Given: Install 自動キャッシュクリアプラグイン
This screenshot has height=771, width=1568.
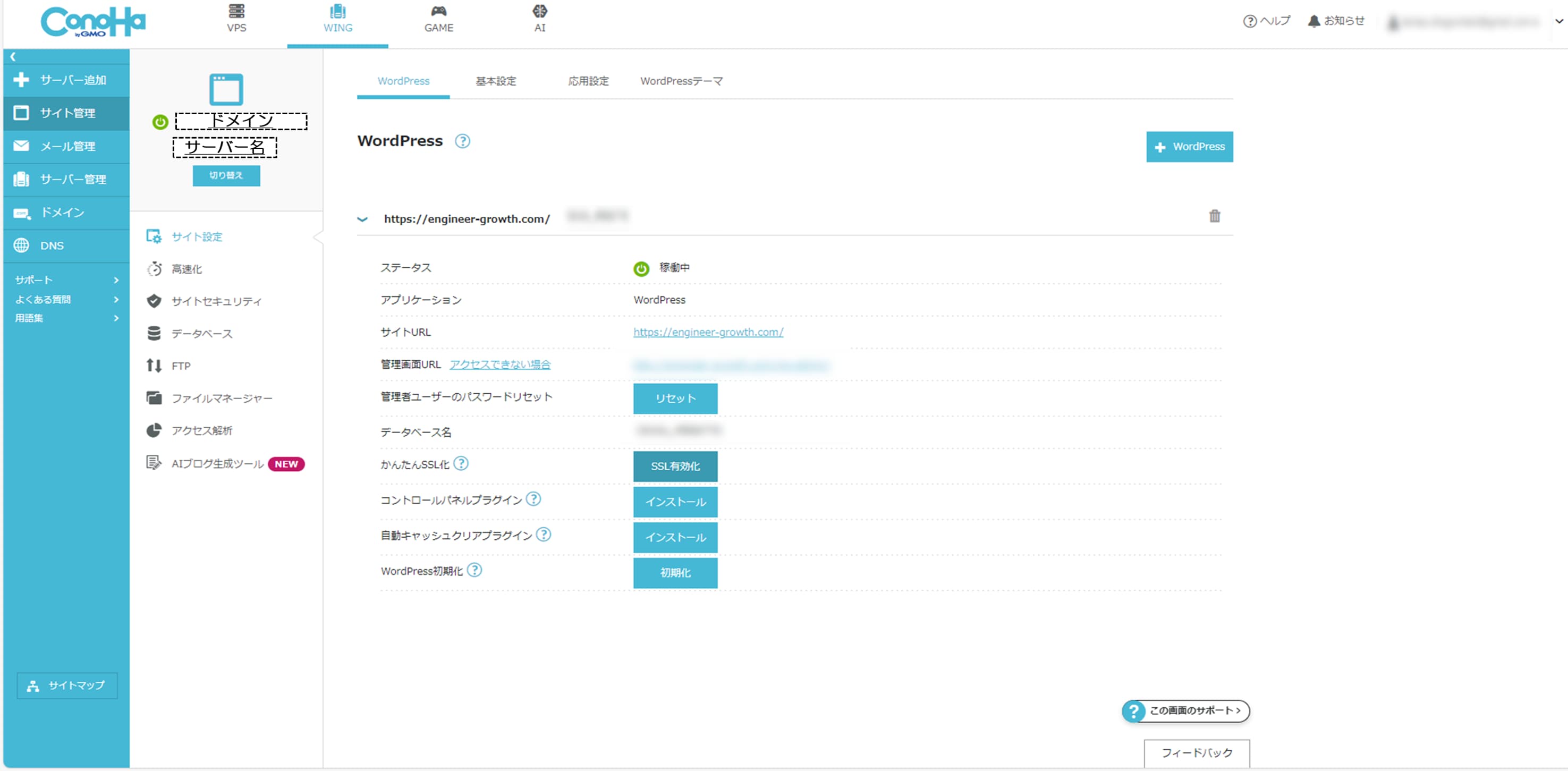Looking at the screenshot, I should point(675,537).
